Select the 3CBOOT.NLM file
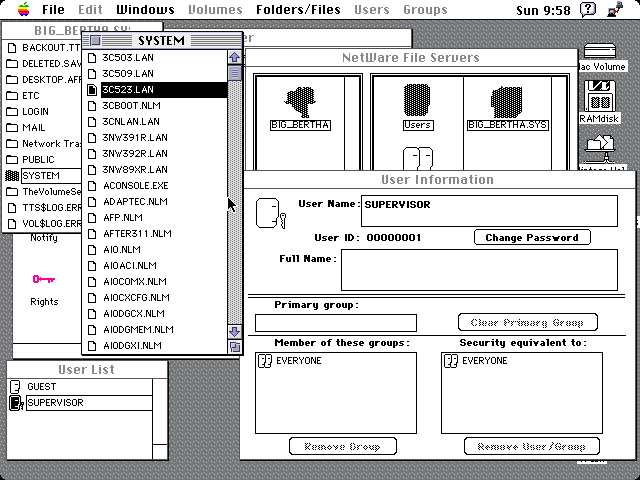The width and height of the screenshot is (640, 480). (130, 105)
